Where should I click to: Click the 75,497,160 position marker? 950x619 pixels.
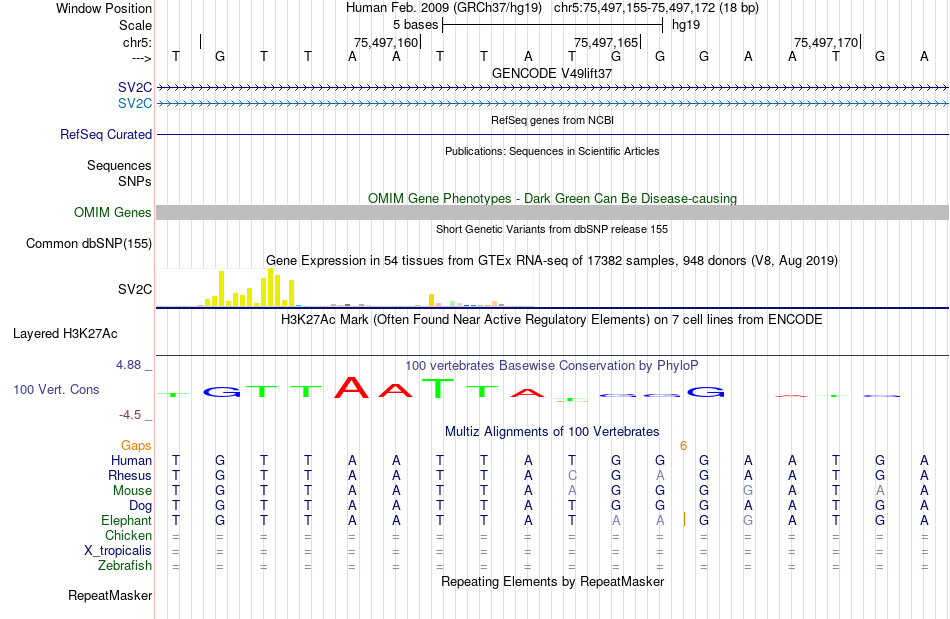388,42
